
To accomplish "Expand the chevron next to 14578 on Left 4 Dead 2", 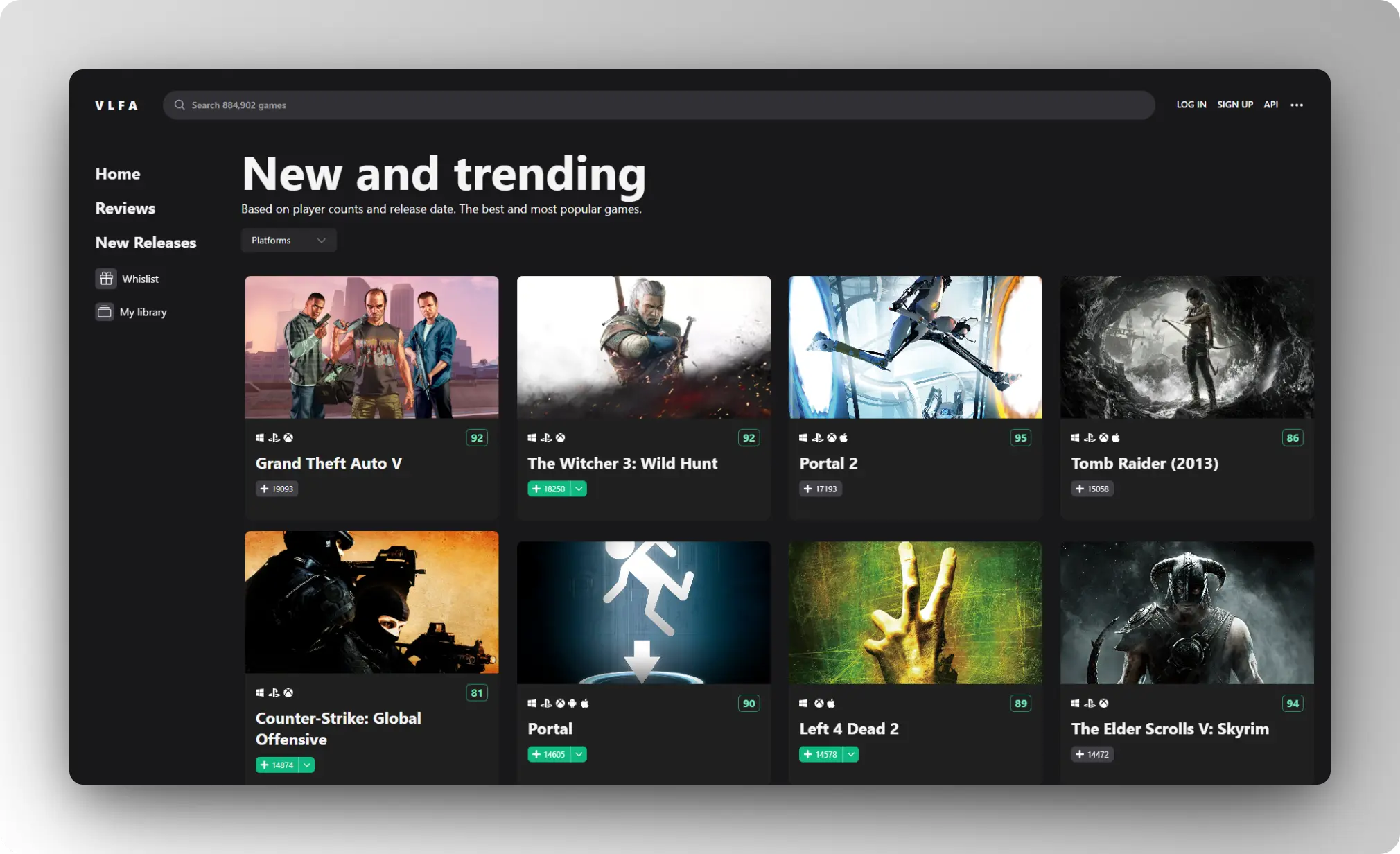I will [850, 754].
